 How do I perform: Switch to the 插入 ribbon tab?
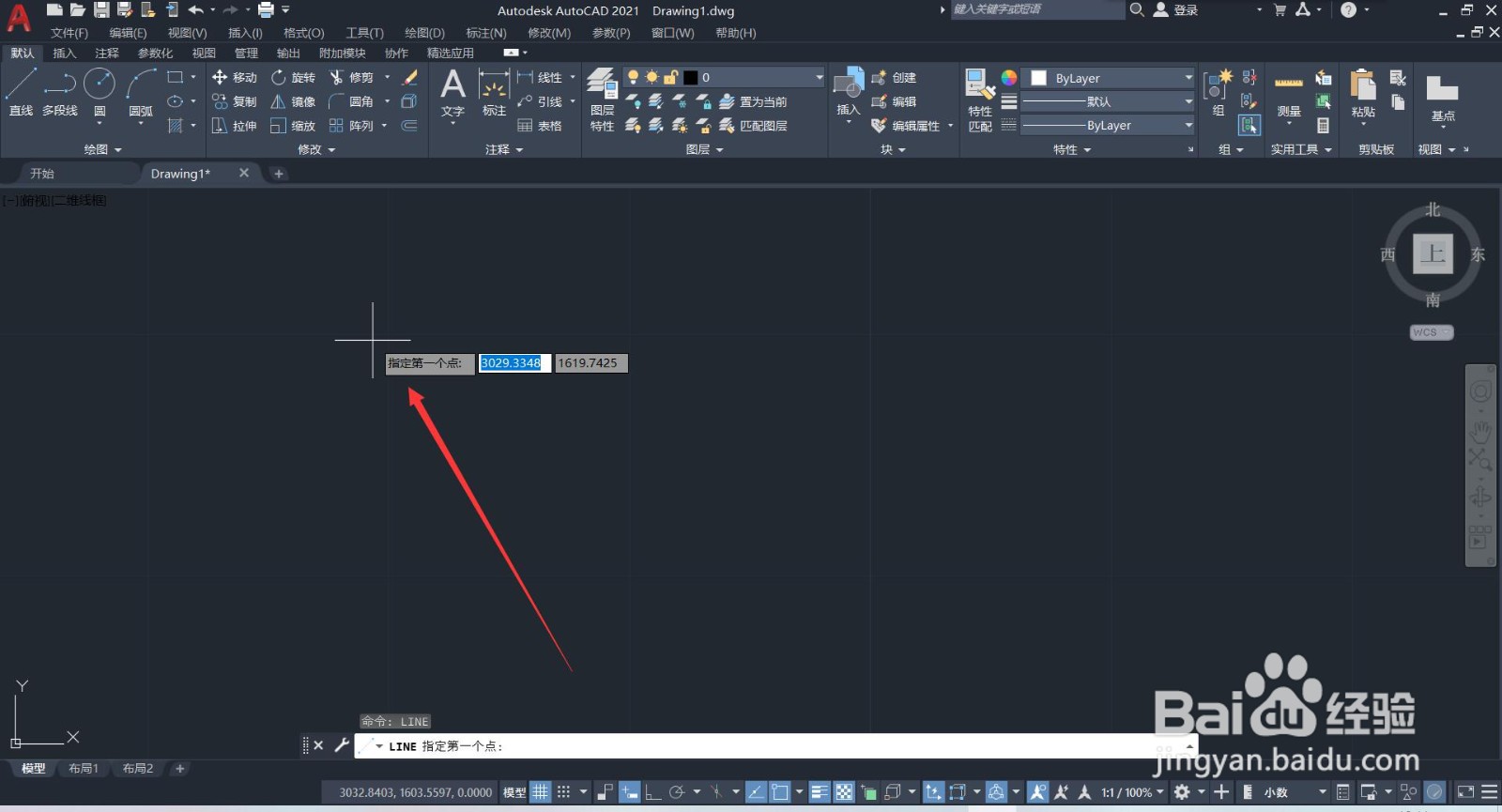pos(64,54)
